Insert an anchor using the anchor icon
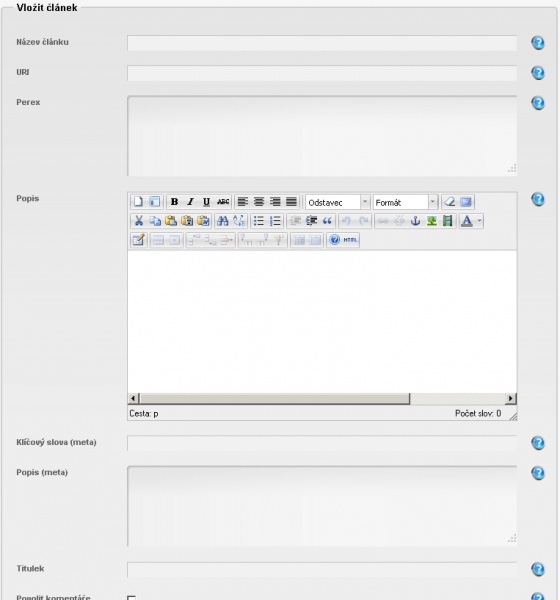The width and height of the screenshot is (560, 600). (x=415, y=221)
